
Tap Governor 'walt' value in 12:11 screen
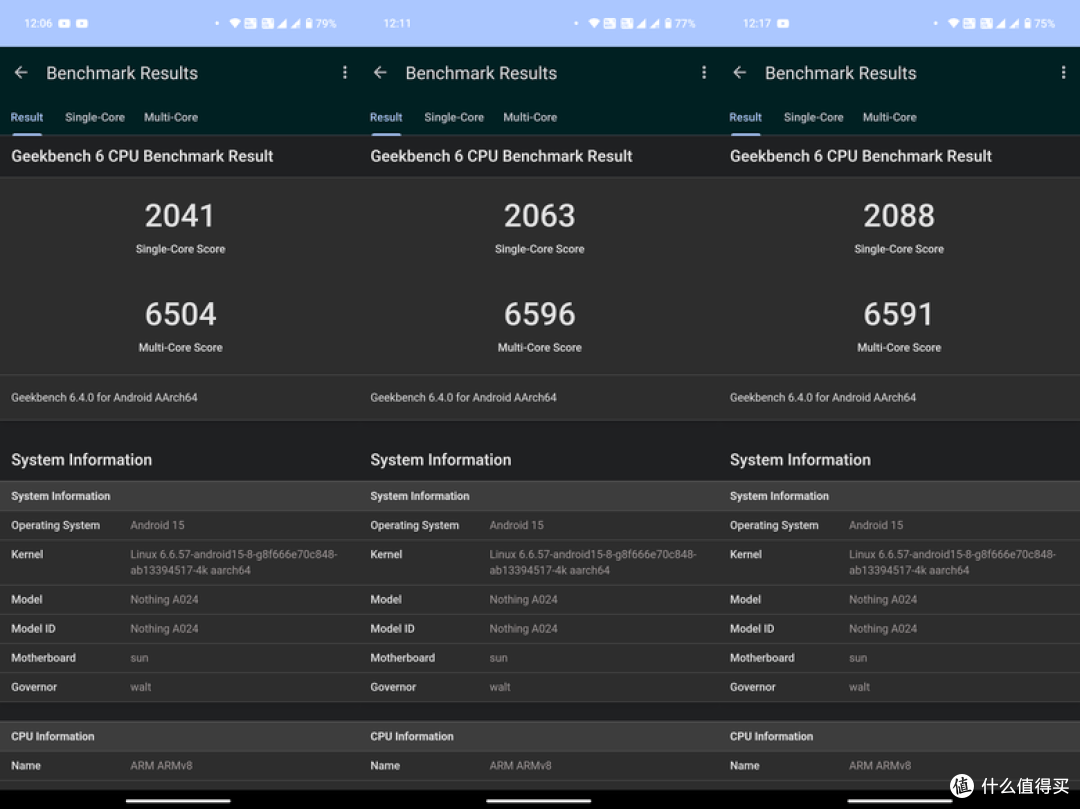[500, 686]
